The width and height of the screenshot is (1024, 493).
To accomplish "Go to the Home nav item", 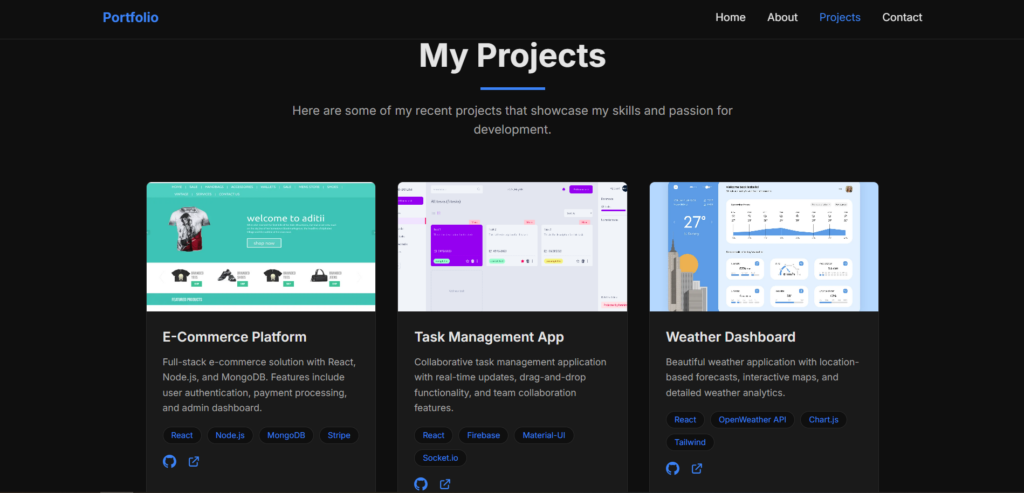I will tap(730, 18).
